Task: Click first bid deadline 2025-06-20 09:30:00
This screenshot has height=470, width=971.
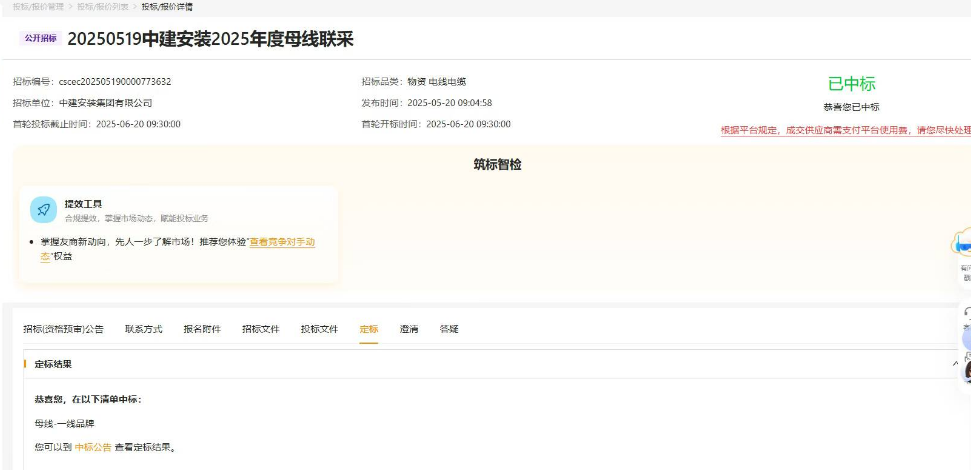Action: click(138, 124)
